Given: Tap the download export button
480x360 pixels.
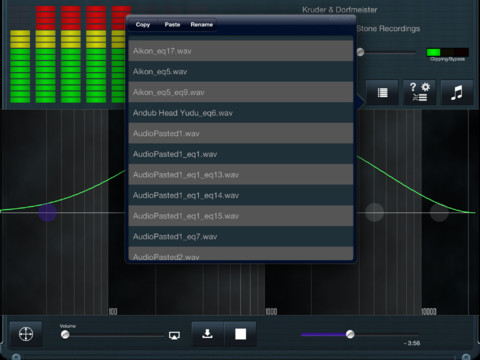Looking at the screenshot, I should coord(207,334).
